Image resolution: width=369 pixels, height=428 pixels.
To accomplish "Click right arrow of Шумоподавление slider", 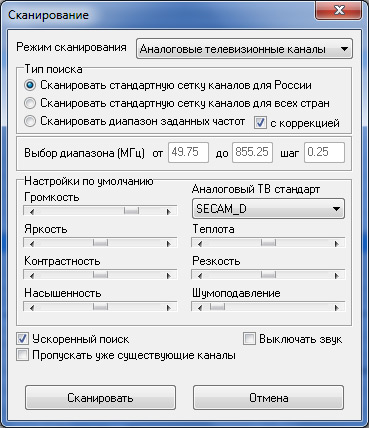I will (337, 308).
